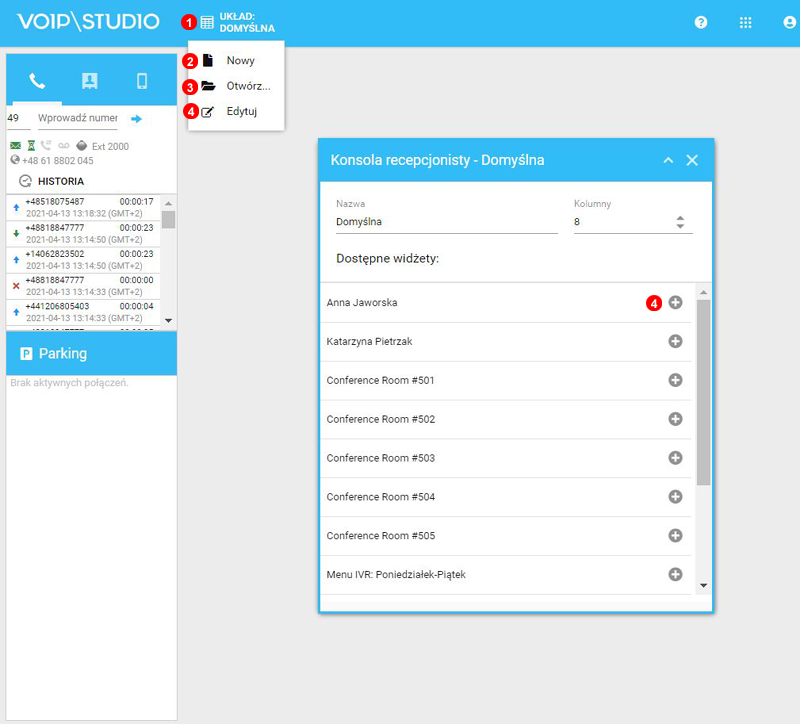Screen dimensions: 800x724
Task: Choose Nowy from the layout menu
Action: [x=240, y=61]
